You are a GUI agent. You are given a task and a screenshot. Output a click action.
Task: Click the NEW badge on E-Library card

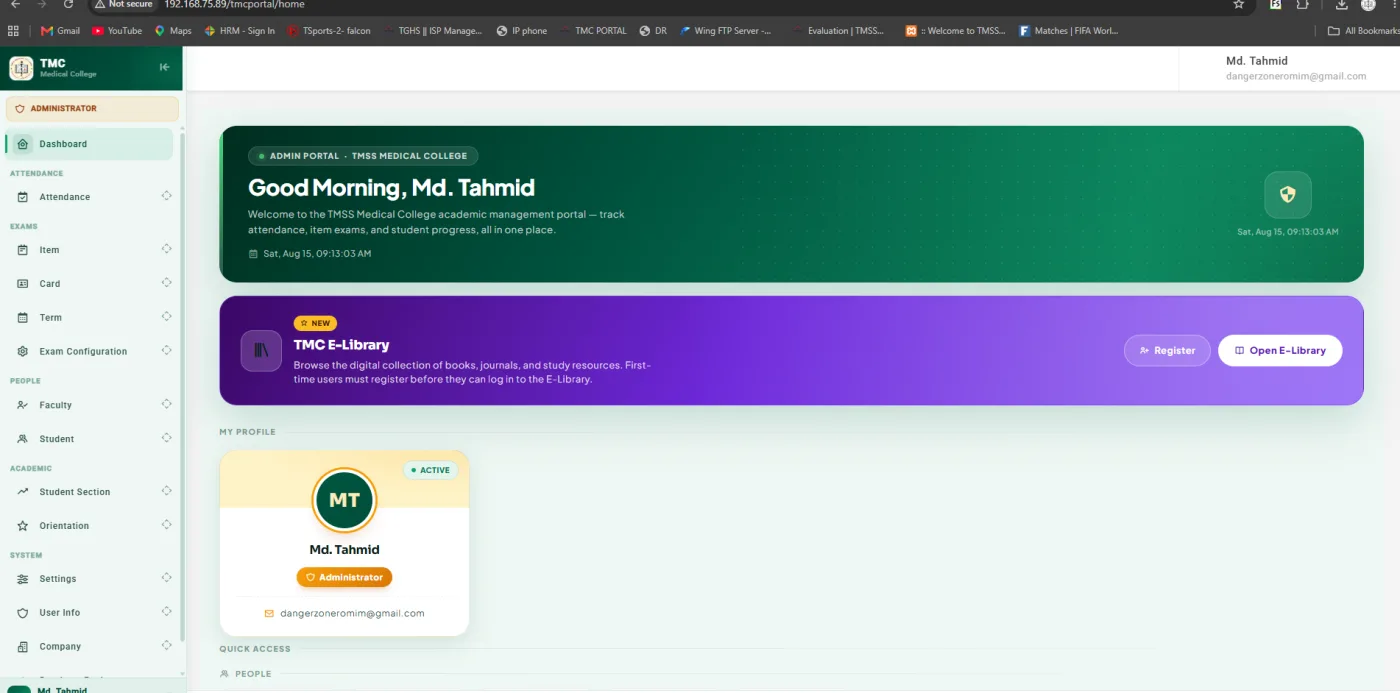point(315,323)
